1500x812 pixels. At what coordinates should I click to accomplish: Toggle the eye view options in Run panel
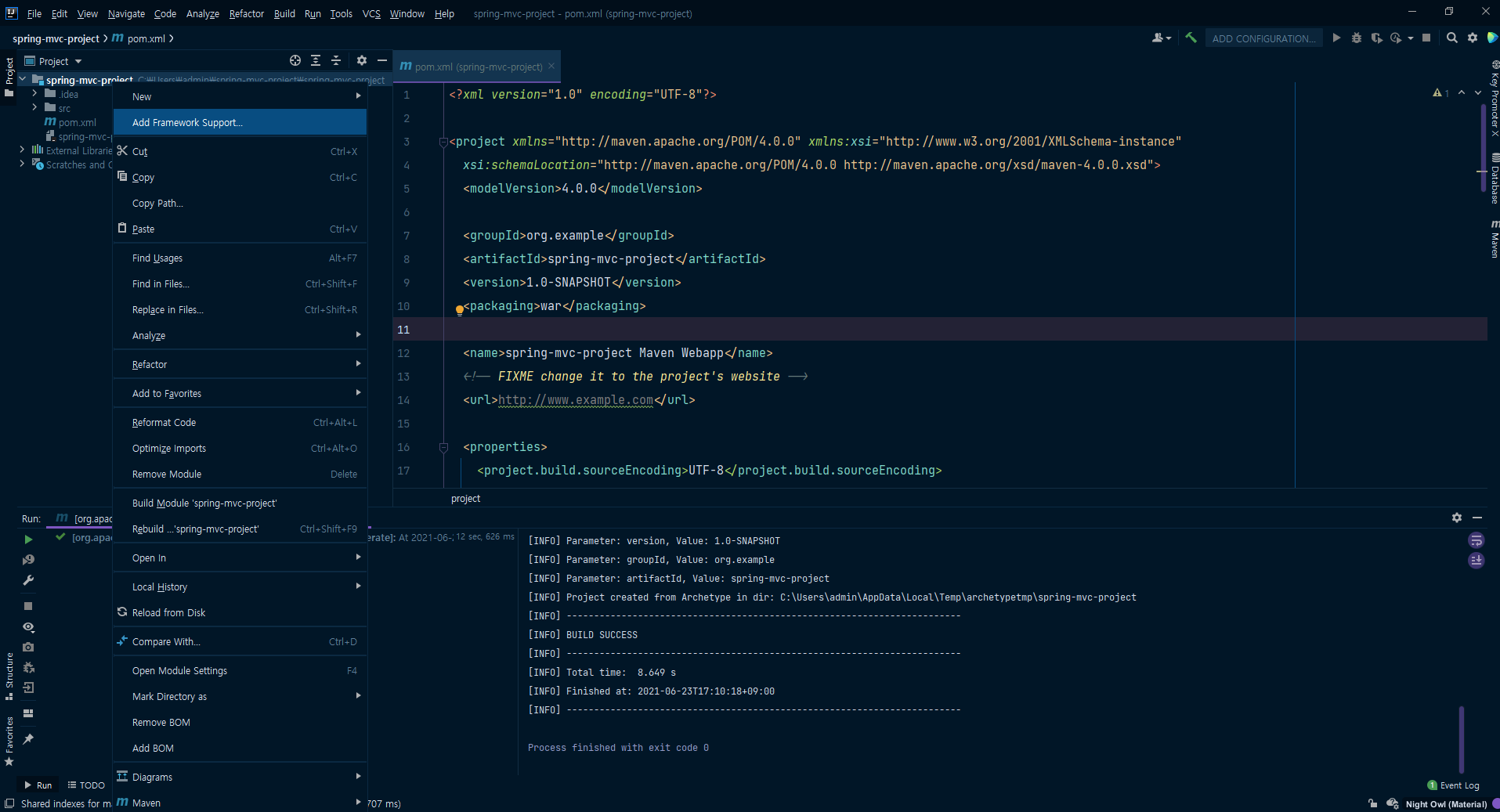click(x=28, y=626)
